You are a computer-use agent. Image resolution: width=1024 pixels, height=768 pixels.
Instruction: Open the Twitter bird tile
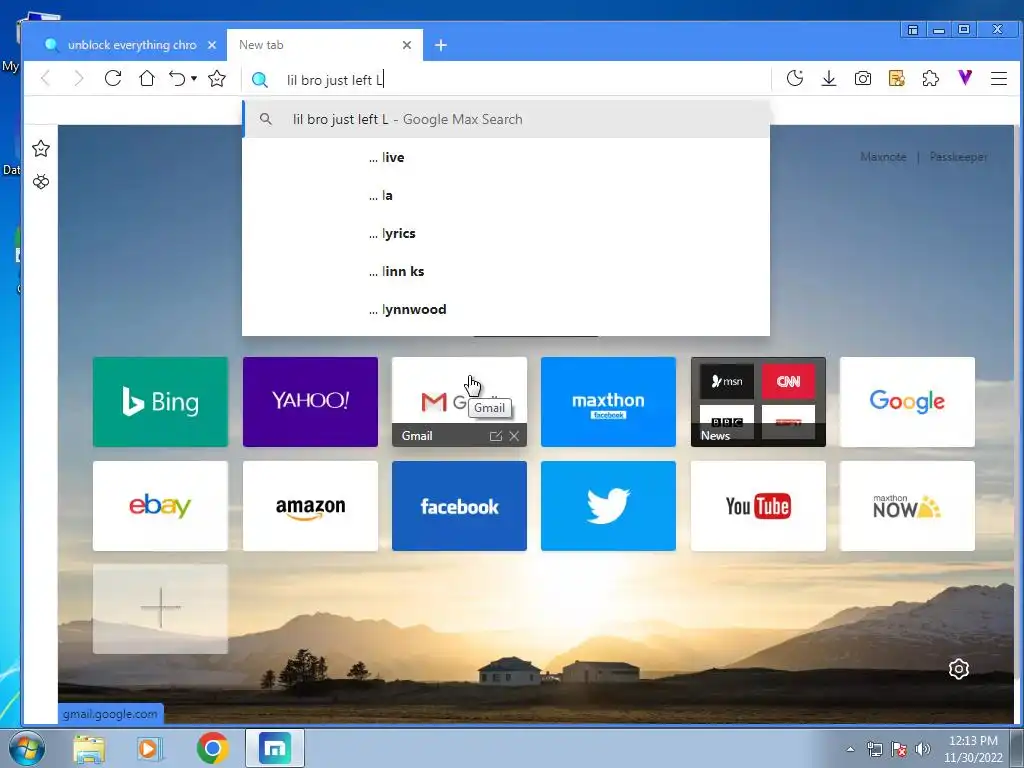point(609,506)
